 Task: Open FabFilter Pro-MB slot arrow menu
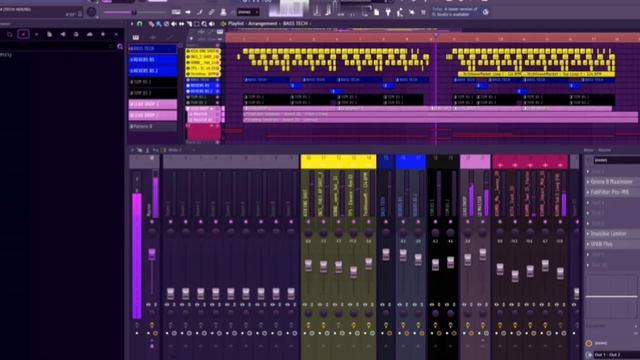click(x=588, y=192)
